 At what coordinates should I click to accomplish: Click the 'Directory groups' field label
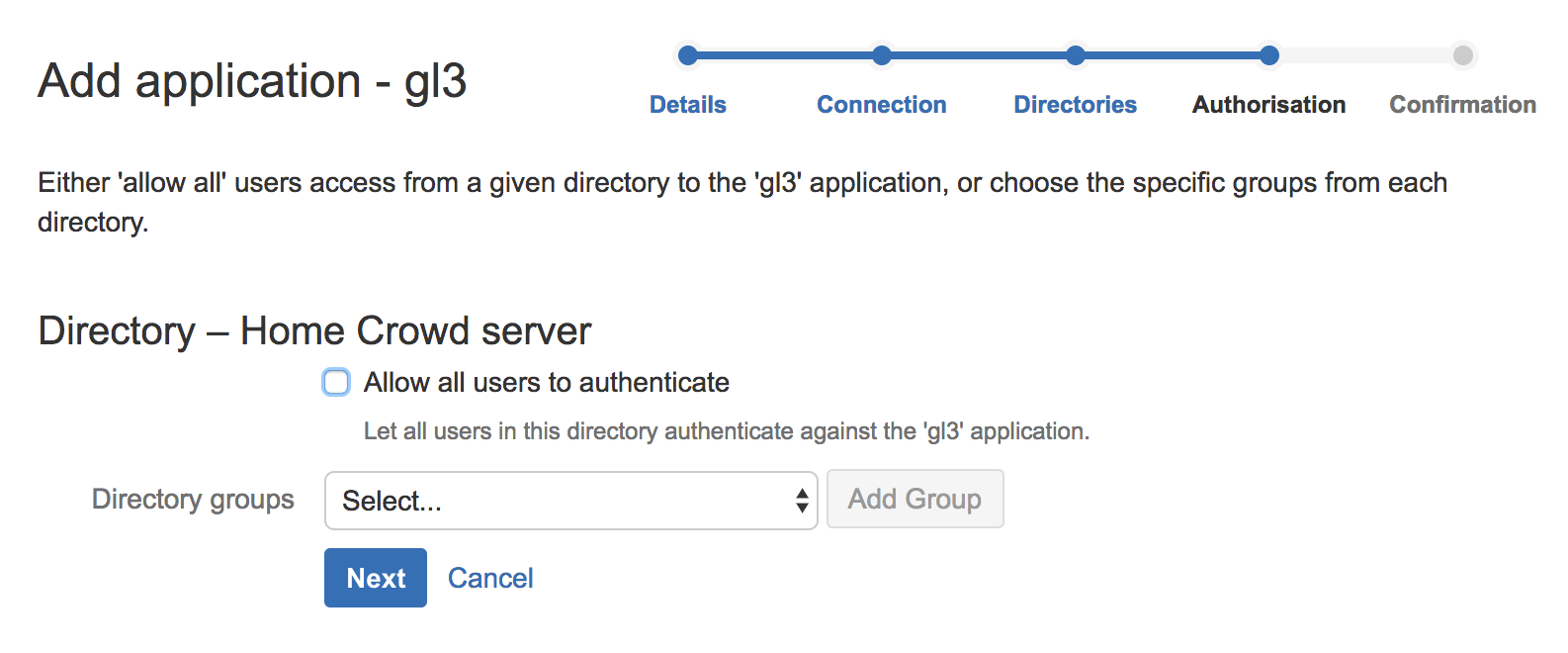click(x=193, y=500)
